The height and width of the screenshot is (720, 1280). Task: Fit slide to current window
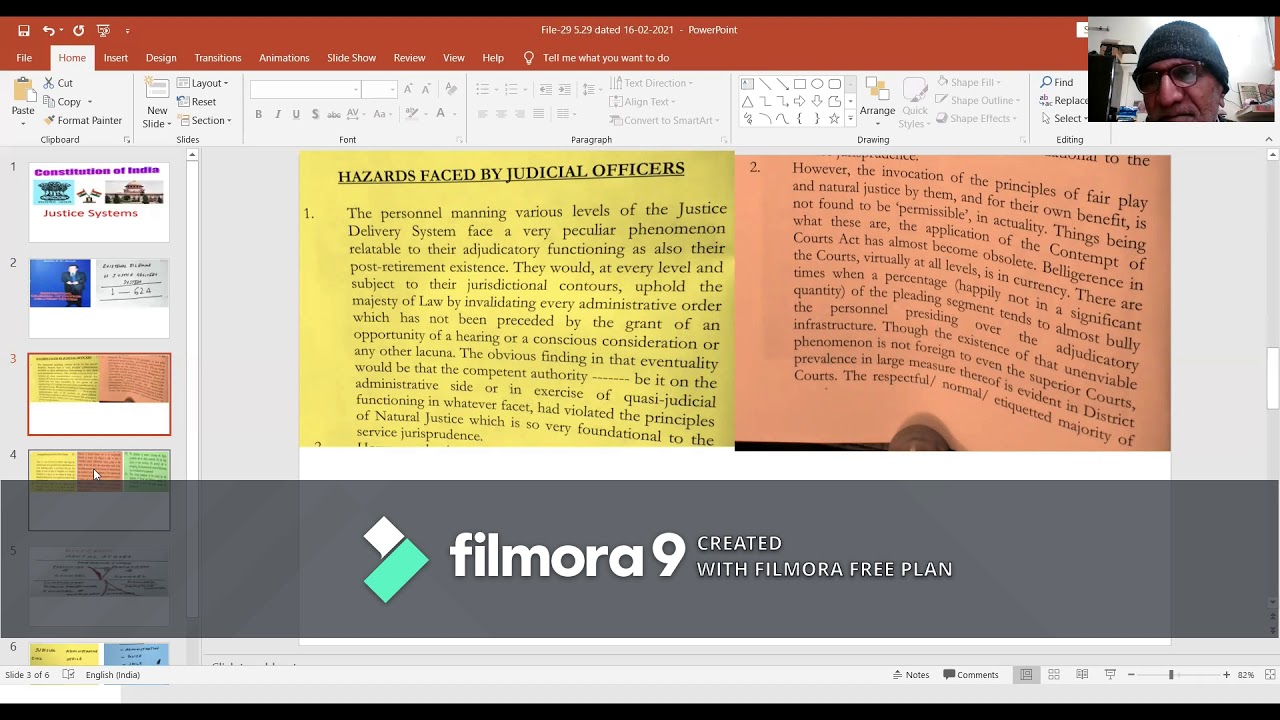tap(1271, 675)
